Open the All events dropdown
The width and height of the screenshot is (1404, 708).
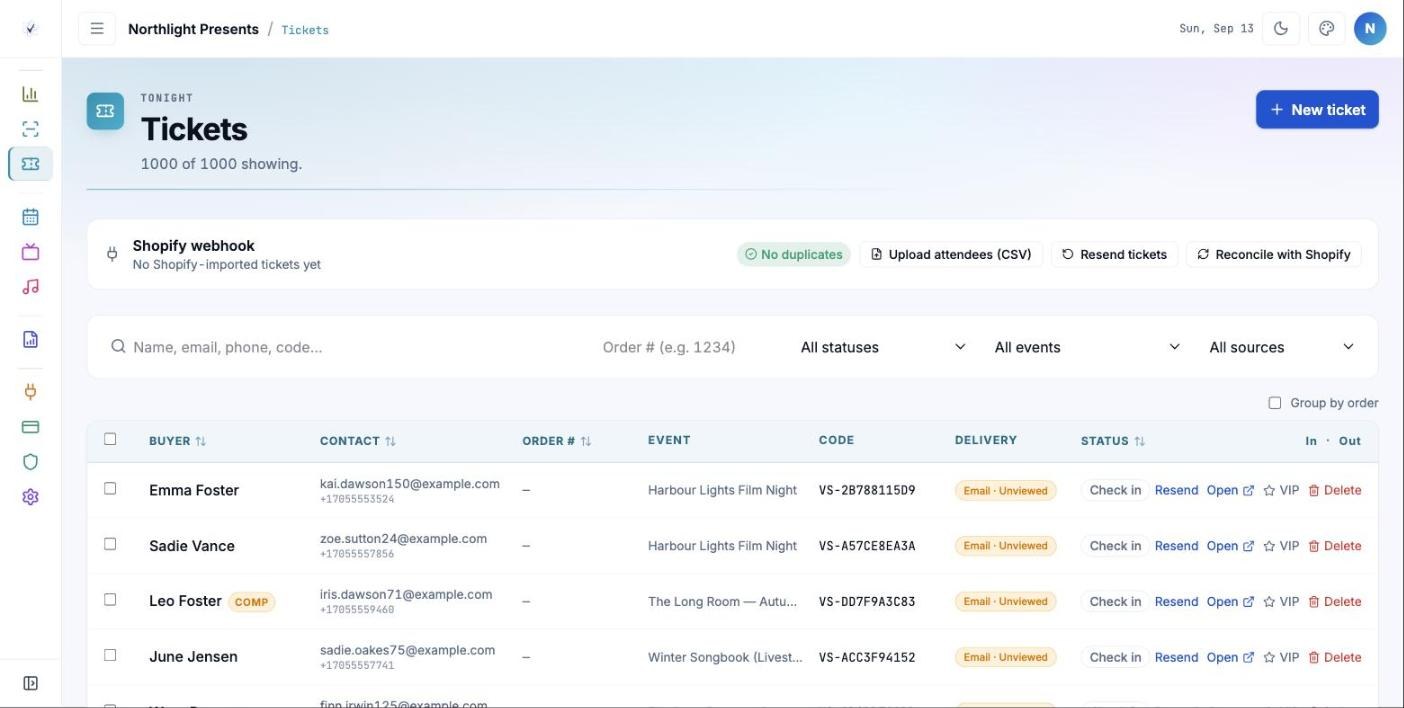pos(1087,347)
